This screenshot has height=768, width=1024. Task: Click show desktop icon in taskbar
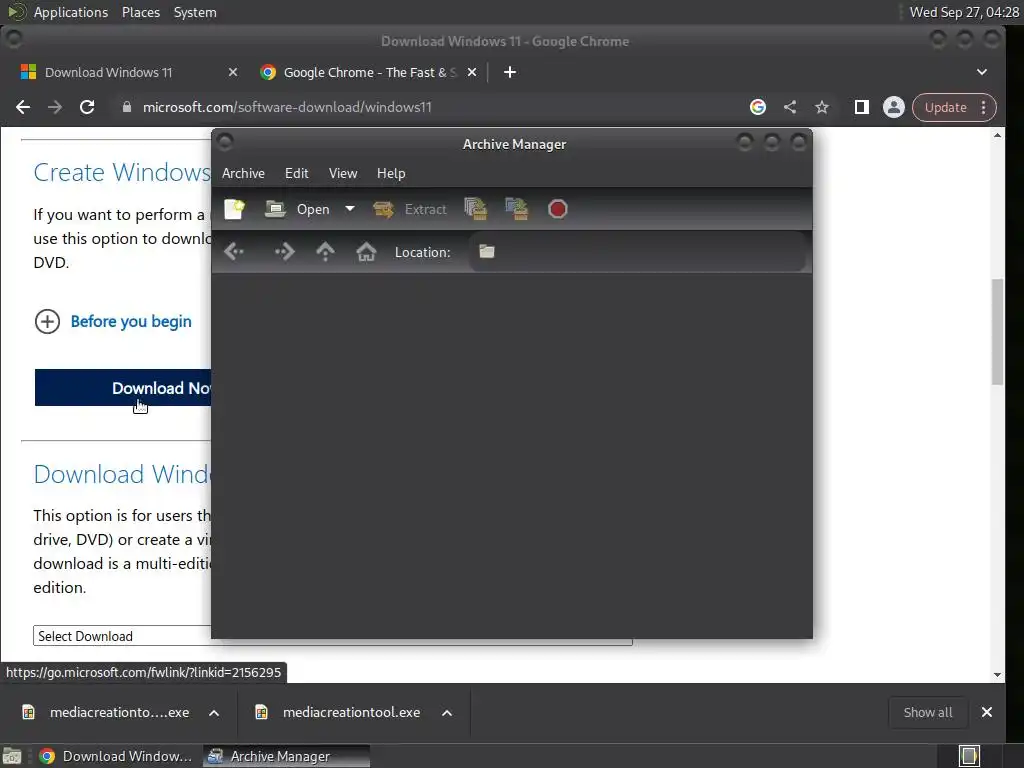[x=12, y=756]
